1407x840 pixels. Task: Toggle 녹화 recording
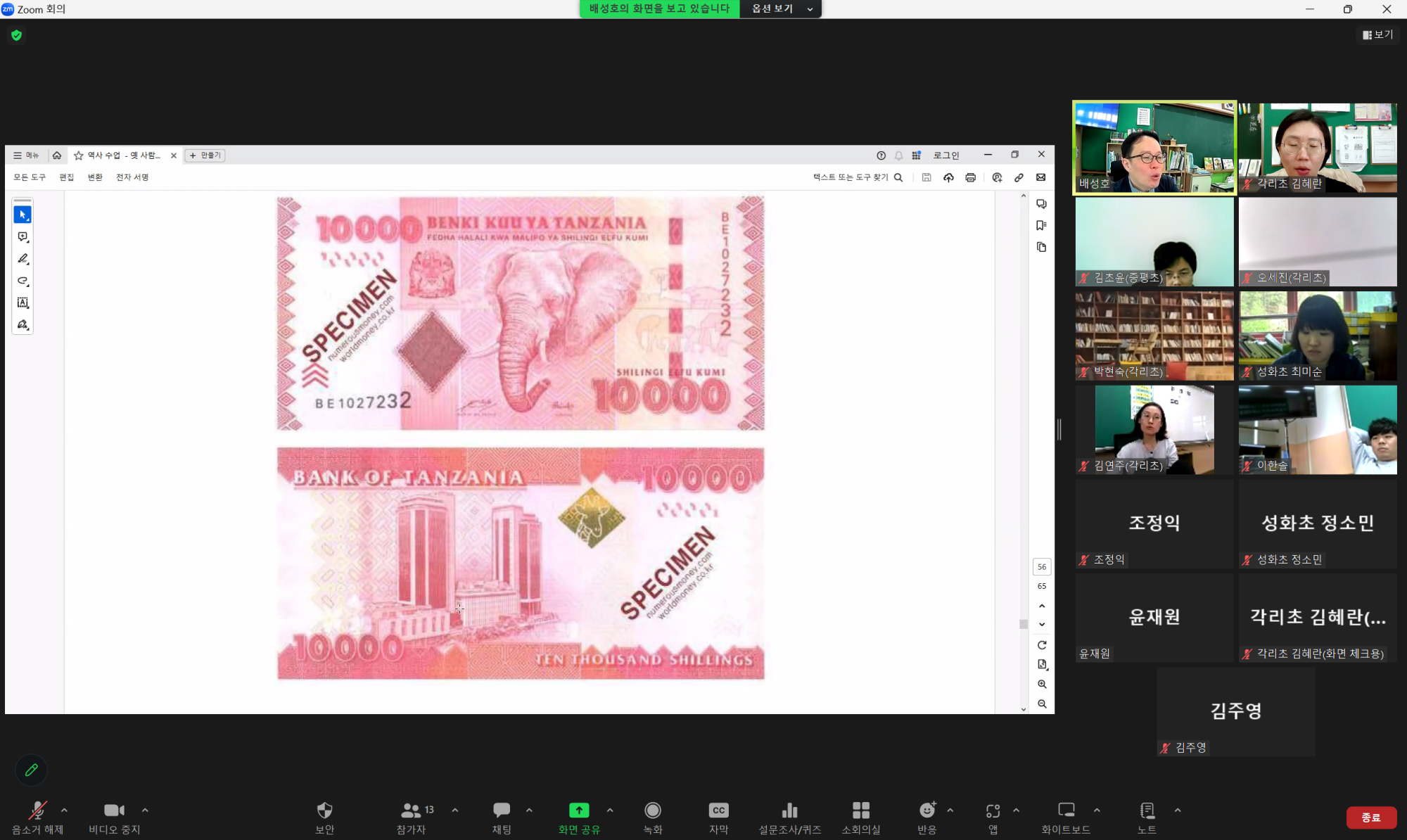pos(653,817)
